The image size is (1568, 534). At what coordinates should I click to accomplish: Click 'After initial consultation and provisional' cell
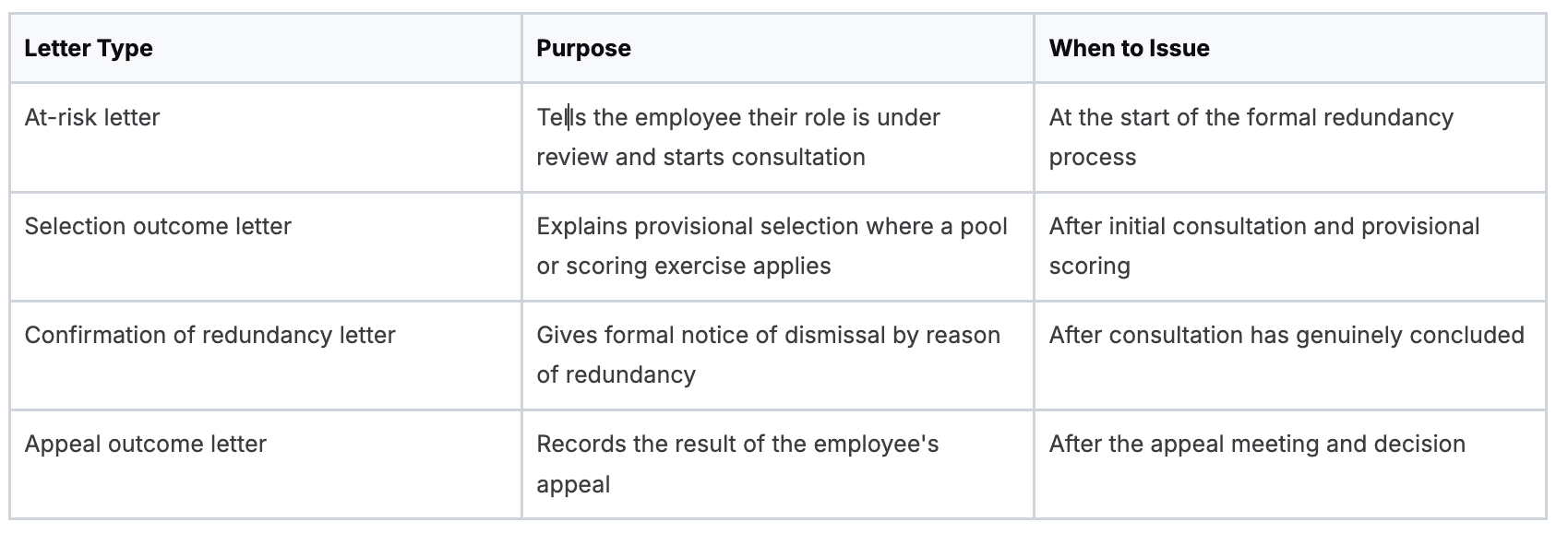1289,245
